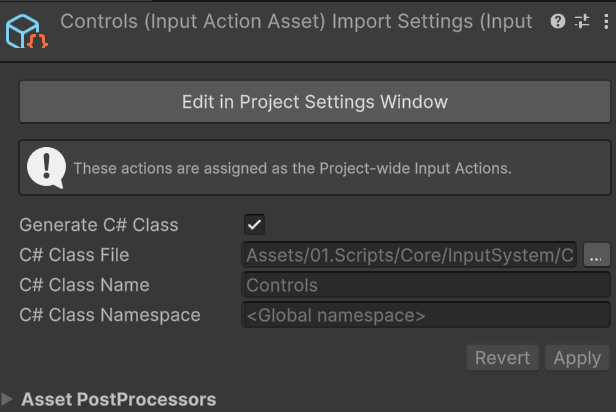
Task: Click the exclamation info icon in message box
Action: pyautogui.click(x=46, y=167)
